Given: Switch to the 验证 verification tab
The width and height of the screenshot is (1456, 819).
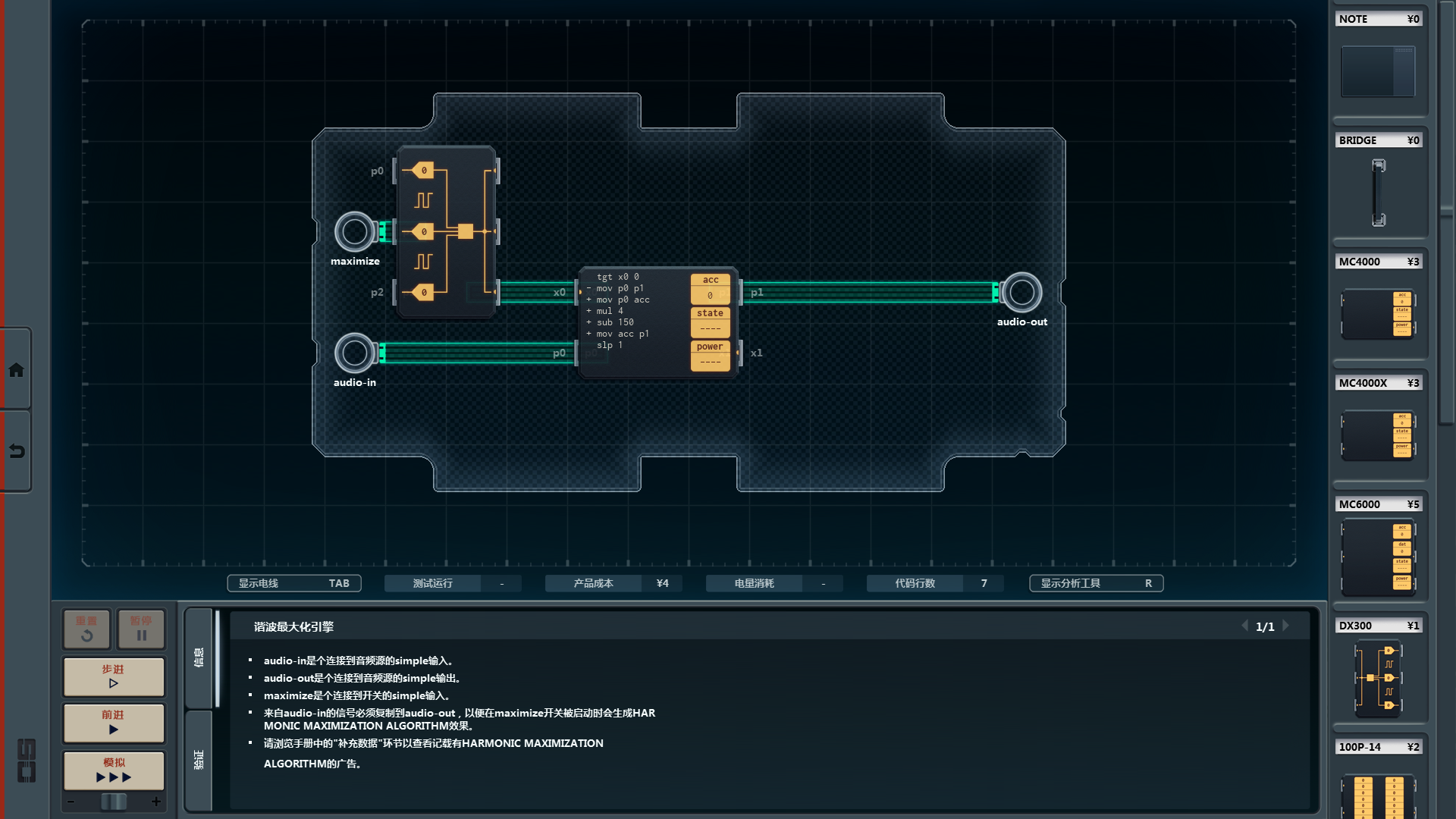Looking at the screenshot, I should [199, 760].
